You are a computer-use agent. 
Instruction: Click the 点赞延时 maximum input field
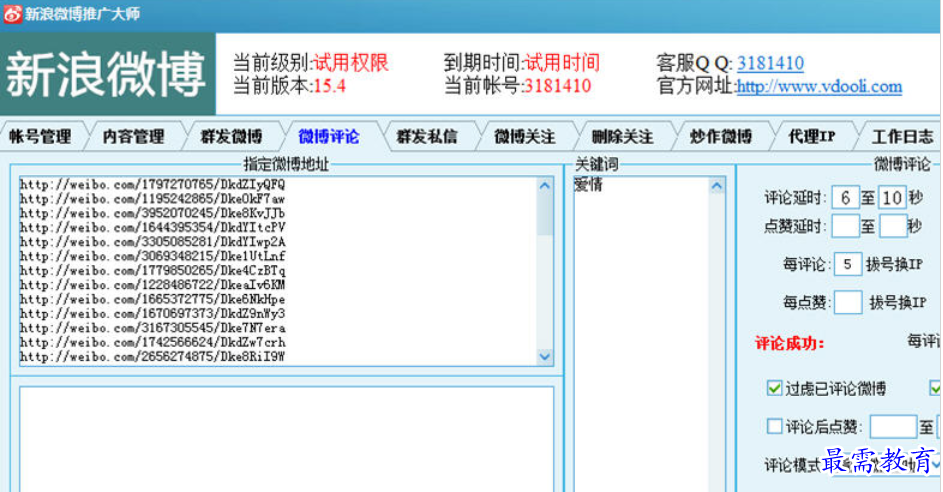(x=892, y=226)
